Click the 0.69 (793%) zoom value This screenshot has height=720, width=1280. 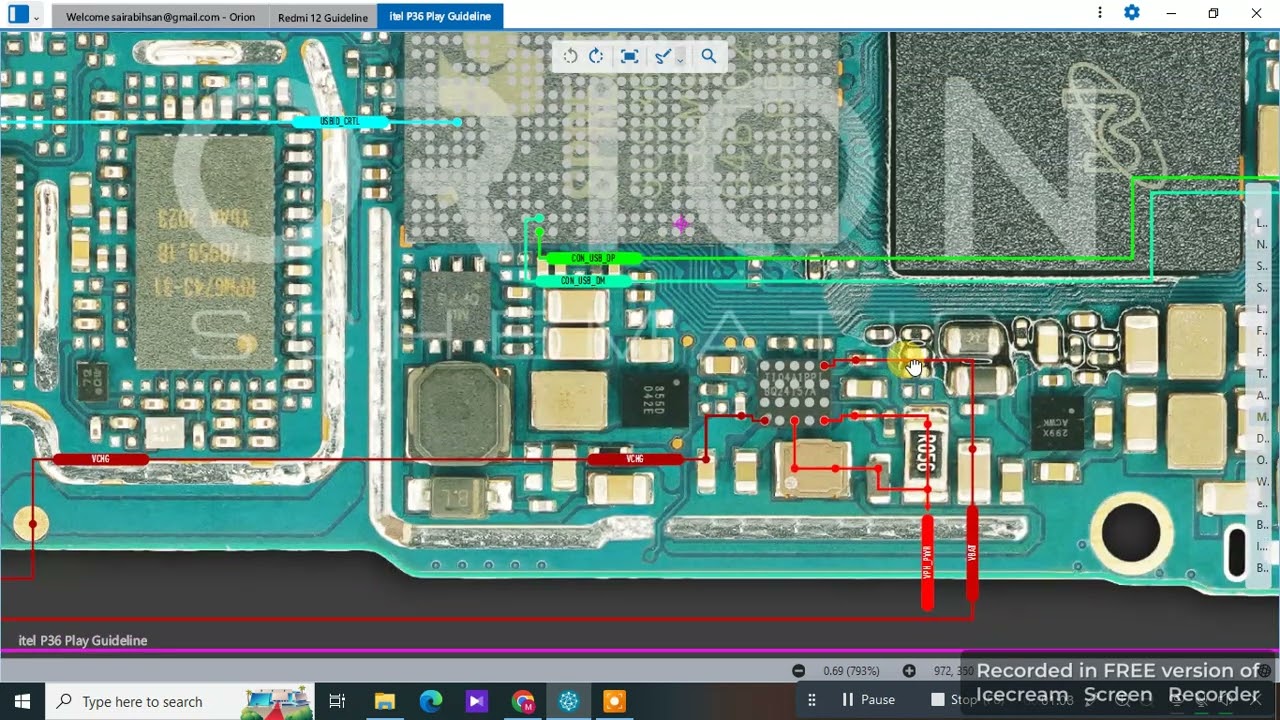851,671
